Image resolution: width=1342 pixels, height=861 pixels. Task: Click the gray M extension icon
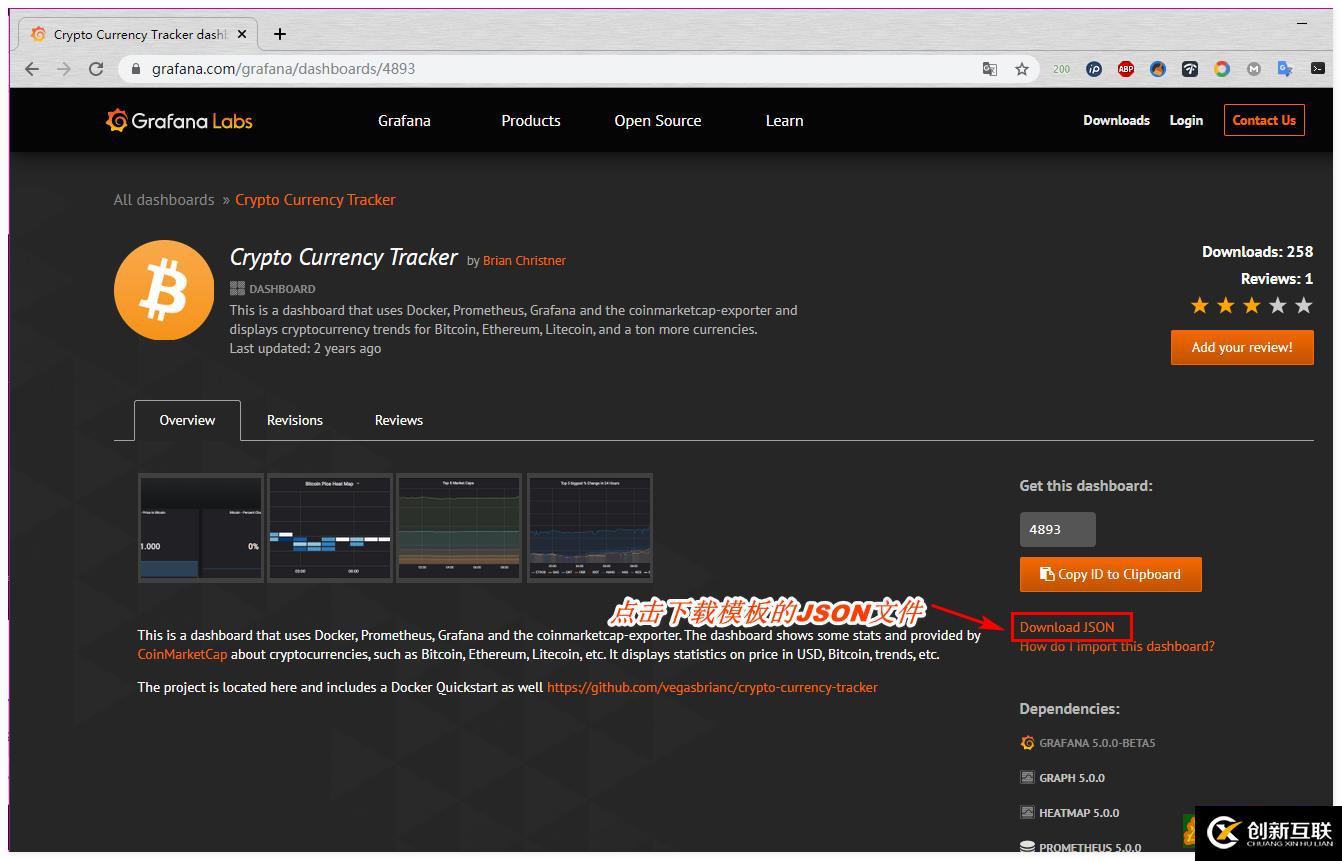tap(1254, 69)
